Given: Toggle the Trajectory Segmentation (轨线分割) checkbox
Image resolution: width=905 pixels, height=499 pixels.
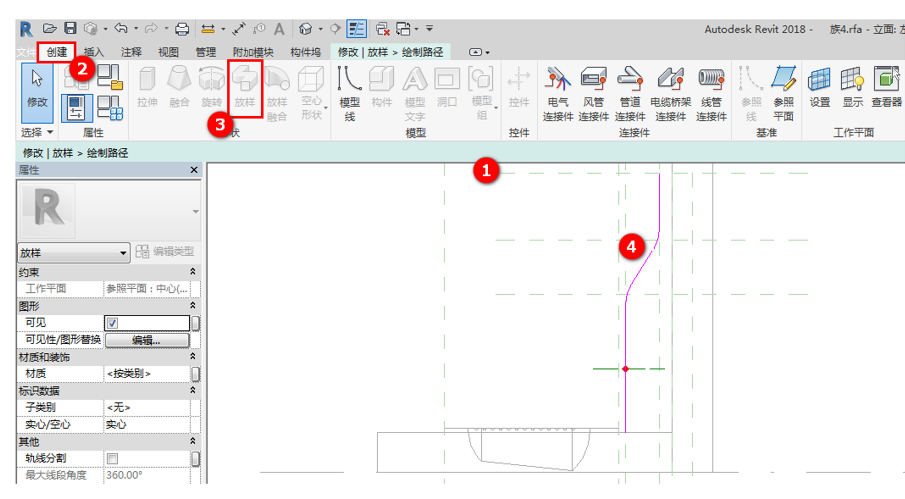Looking at the screenshot, I should pyautogui.click(x=112, y=458).
